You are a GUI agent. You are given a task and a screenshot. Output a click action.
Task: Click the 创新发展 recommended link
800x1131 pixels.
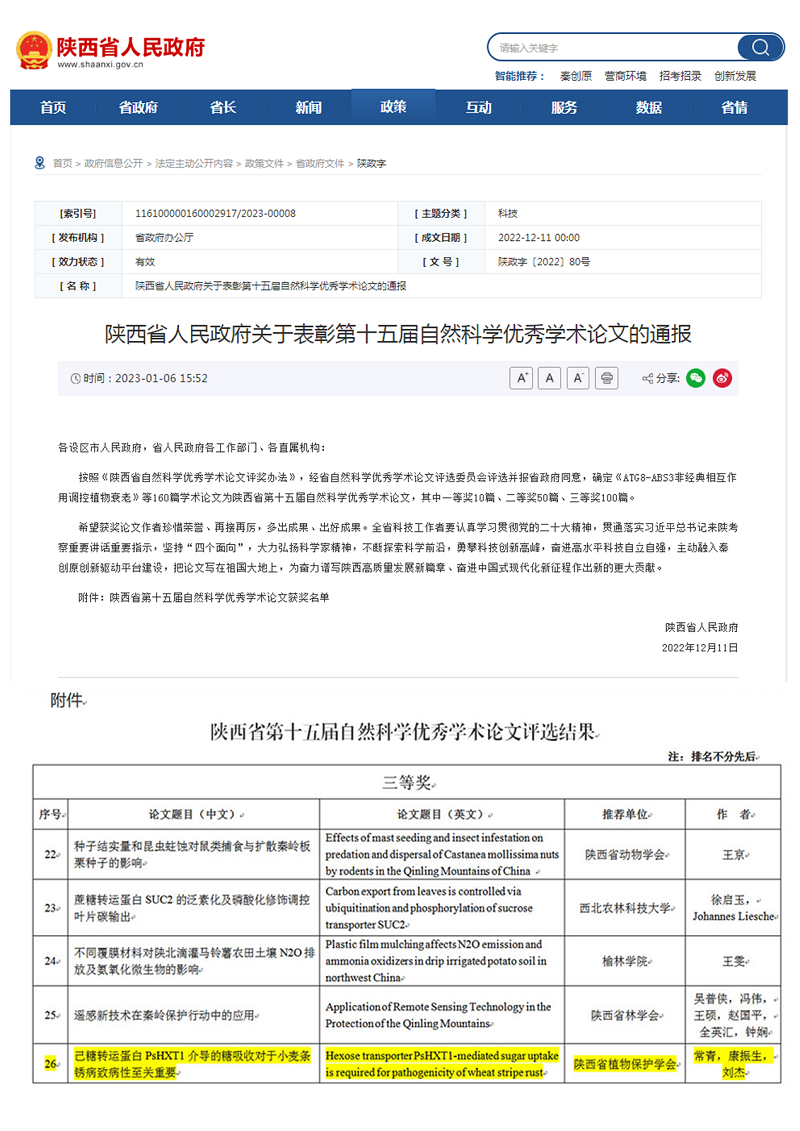click(x=735, y=76)
